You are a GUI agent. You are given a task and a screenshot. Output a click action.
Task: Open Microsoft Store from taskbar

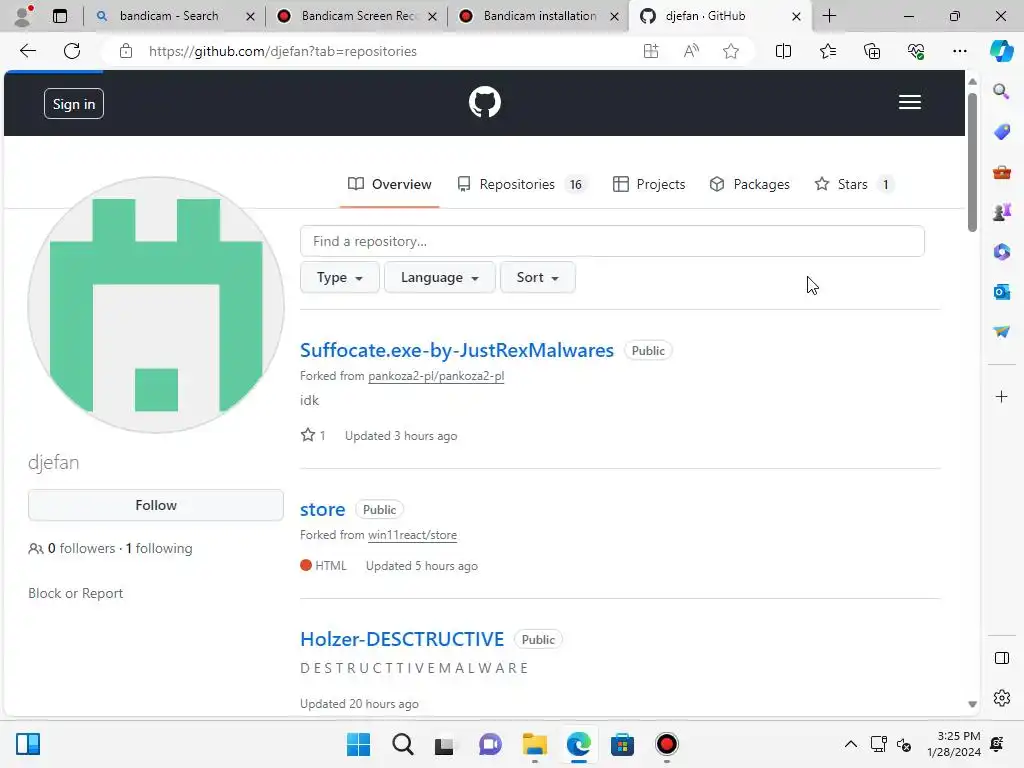click(622, 744)
